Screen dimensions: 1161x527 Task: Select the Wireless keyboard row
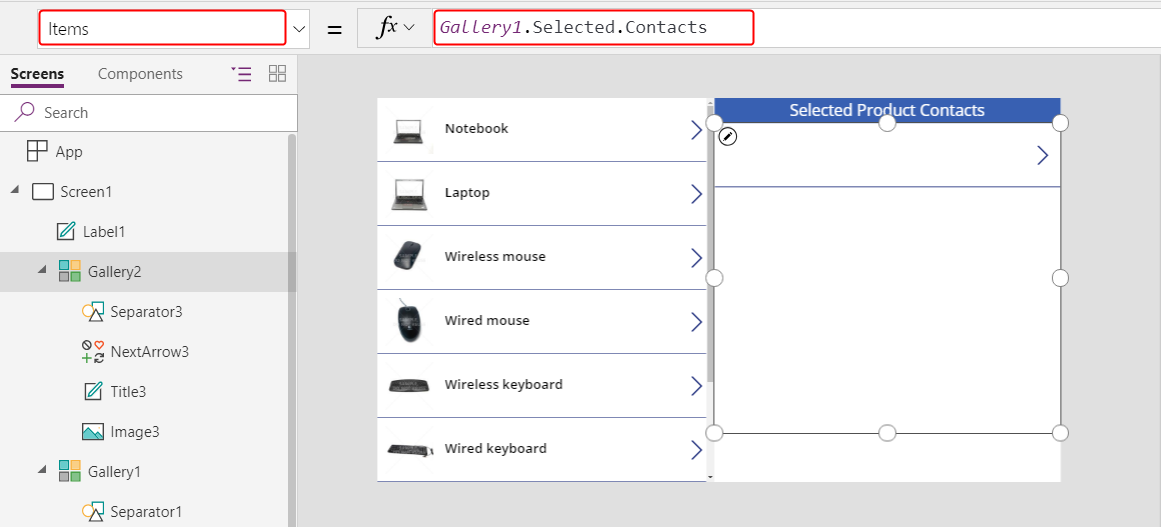click(542, 386)
